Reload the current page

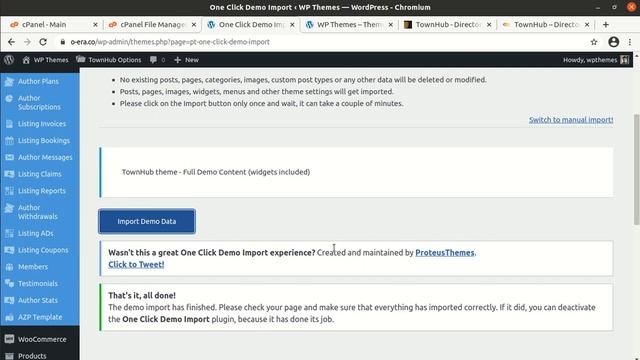(x=43, y=42)
